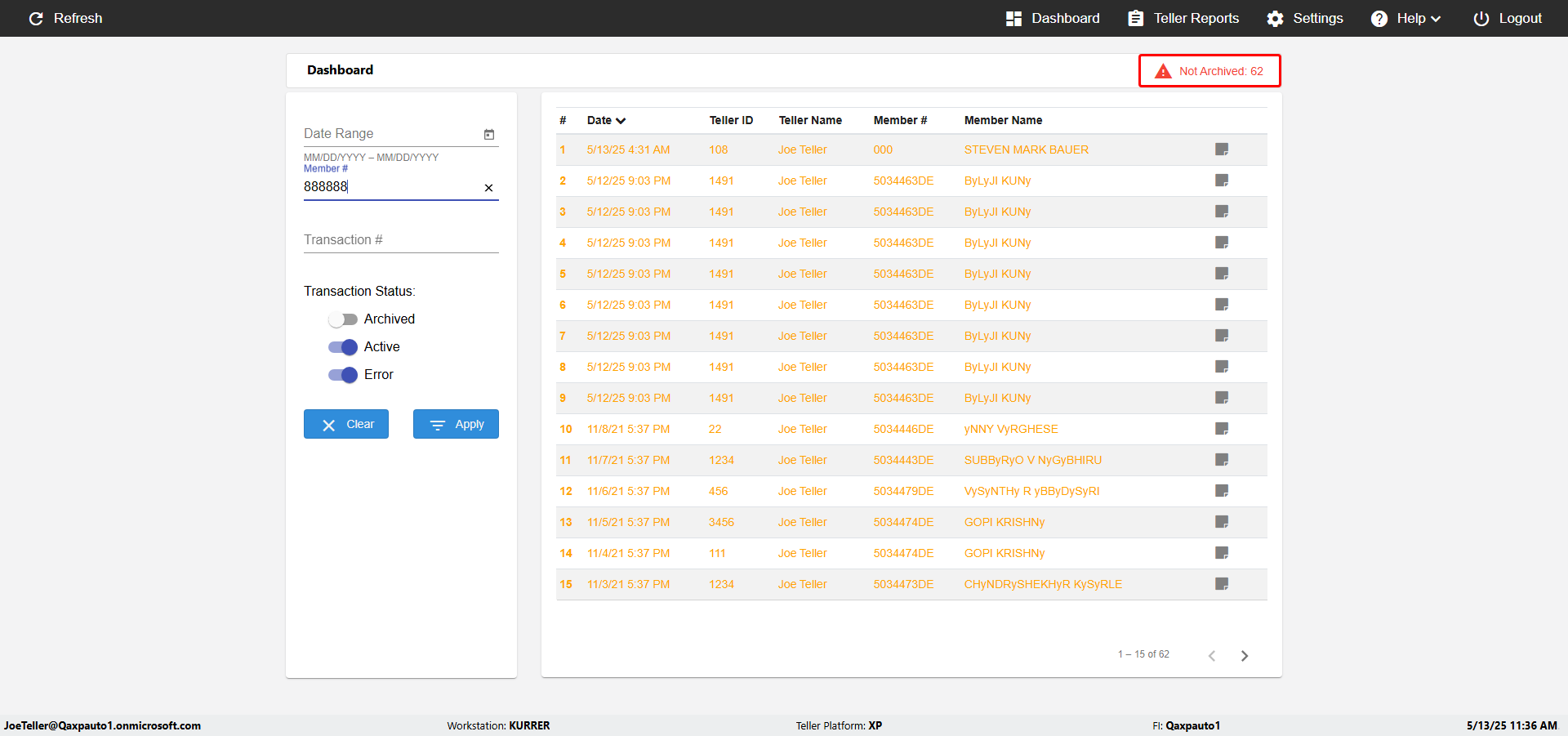
Task: Open Settings from the top menu
Action: point(1304,18)
